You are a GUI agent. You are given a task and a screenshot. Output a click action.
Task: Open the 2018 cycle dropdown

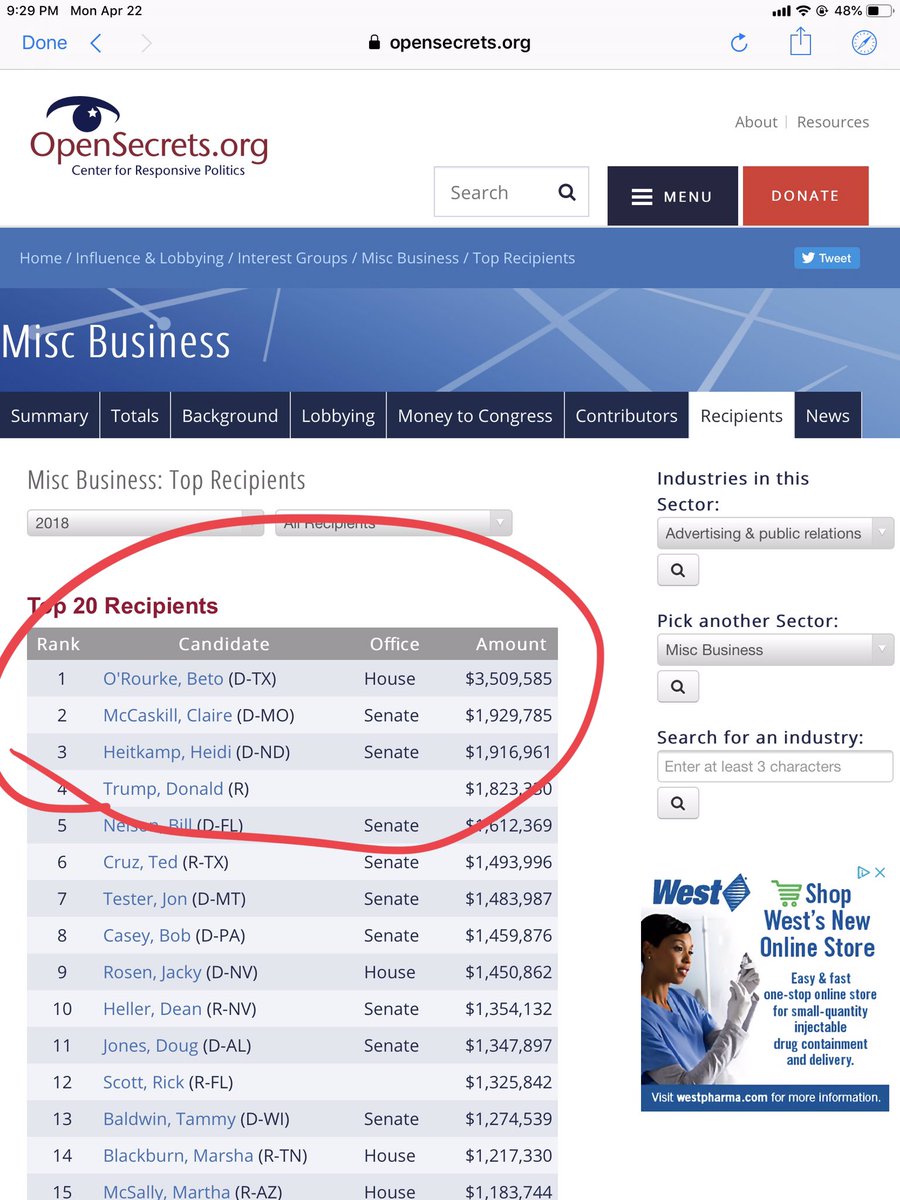click(x=145, y=523)
